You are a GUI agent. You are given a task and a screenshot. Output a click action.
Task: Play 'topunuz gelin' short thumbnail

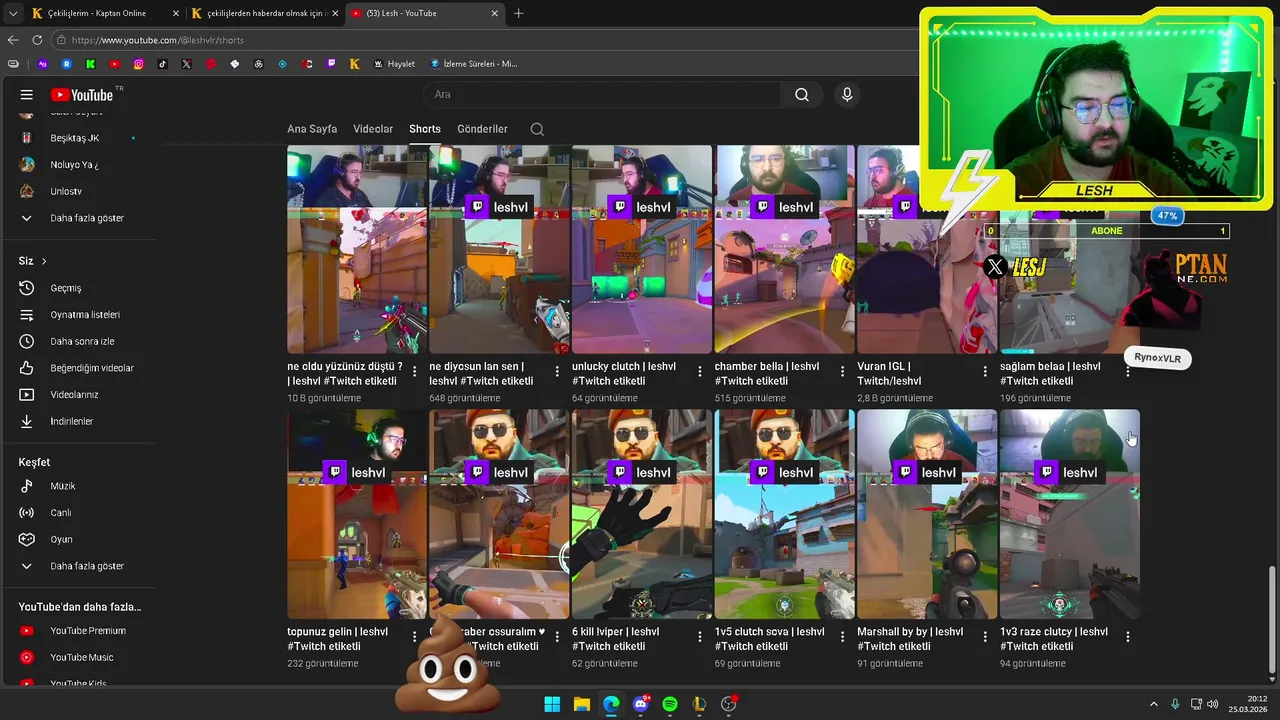(x=357, y=514)
